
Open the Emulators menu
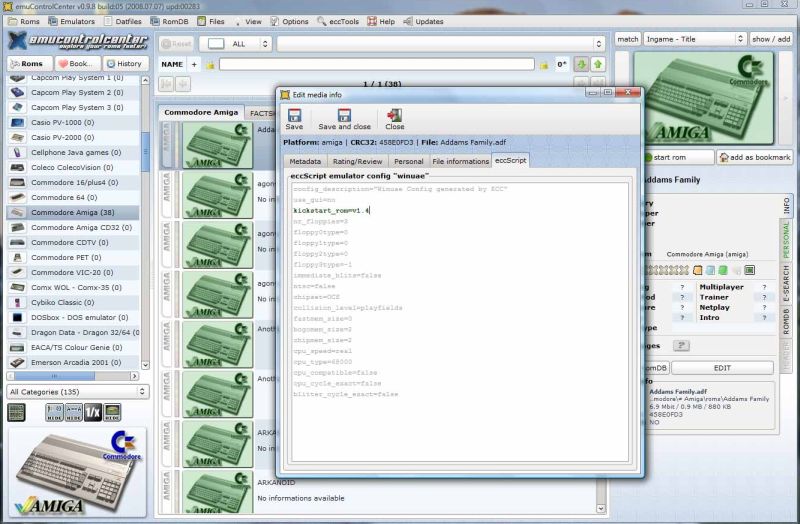pos(71,21)
